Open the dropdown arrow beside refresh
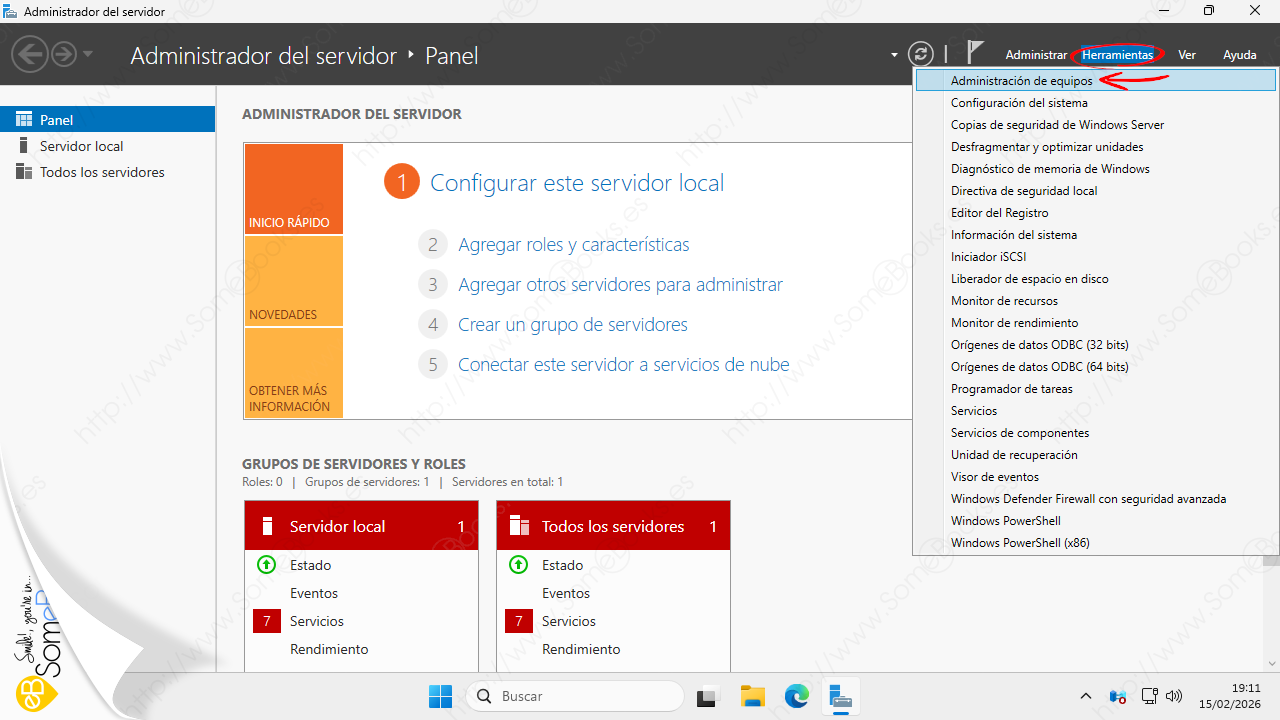This screenshot has width=1280, height=720. click(x=894, y=55)
